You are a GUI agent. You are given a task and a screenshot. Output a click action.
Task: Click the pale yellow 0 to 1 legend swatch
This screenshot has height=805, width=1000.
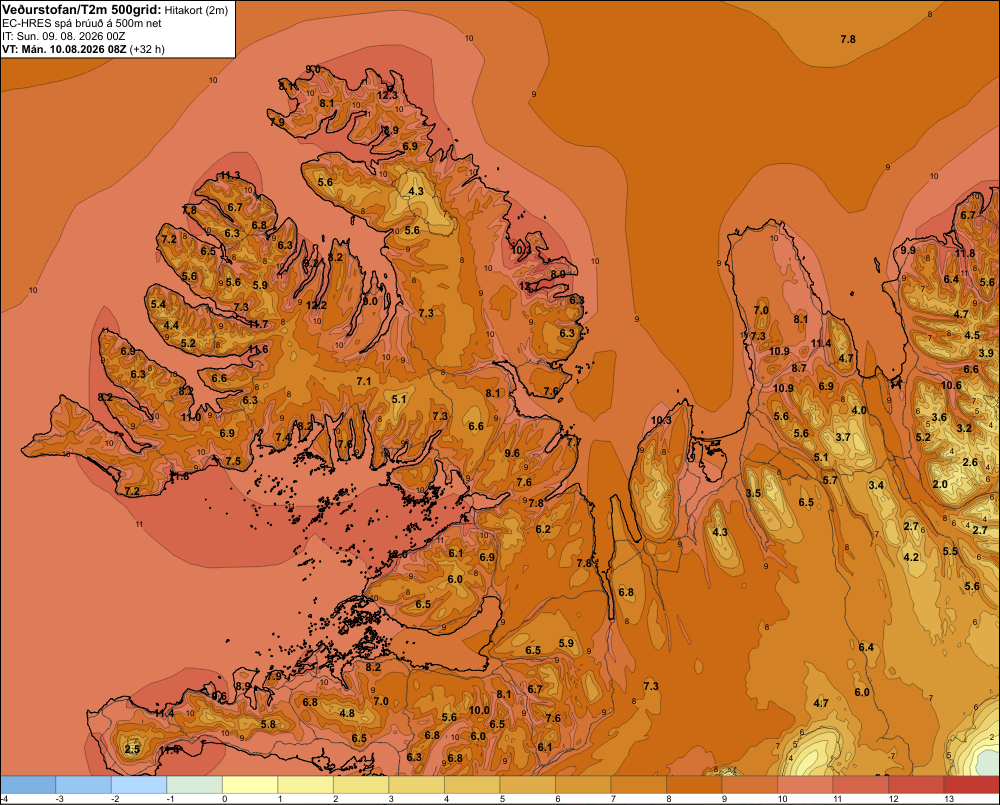tap(250, 785)
